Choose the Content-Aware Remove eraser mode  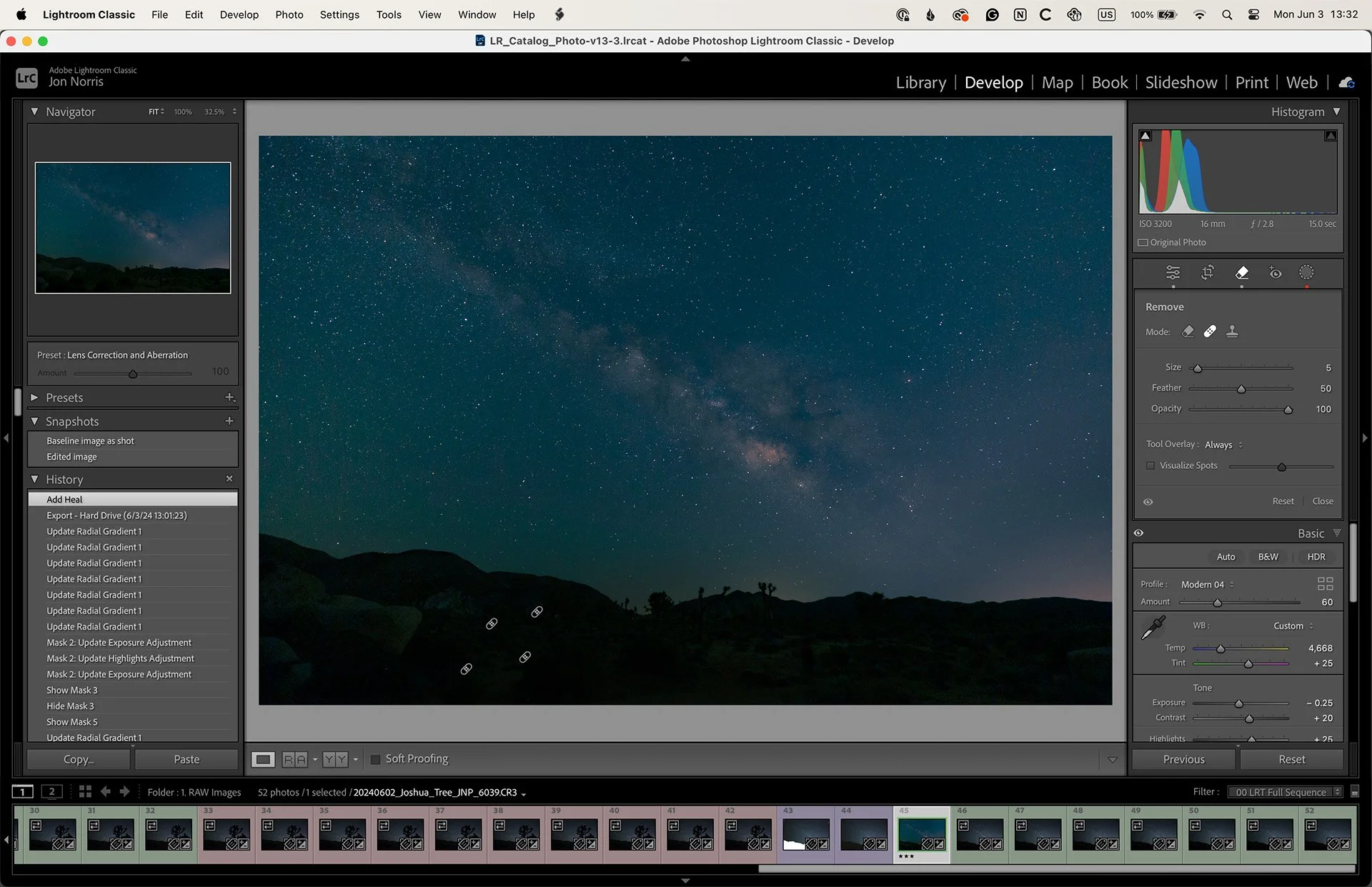[x=1188, y=332]
